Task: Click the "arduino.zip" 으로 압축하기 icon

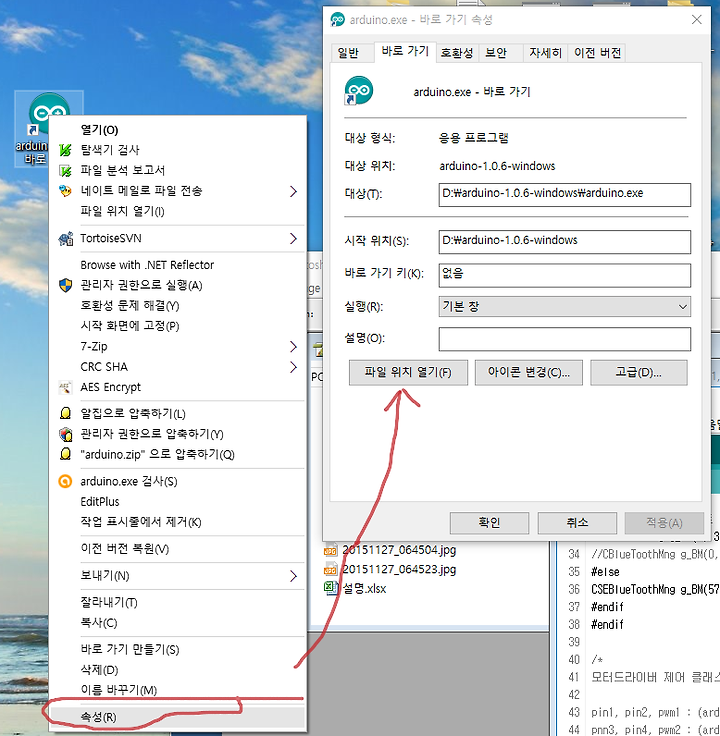Action: (x=65, y=454)
